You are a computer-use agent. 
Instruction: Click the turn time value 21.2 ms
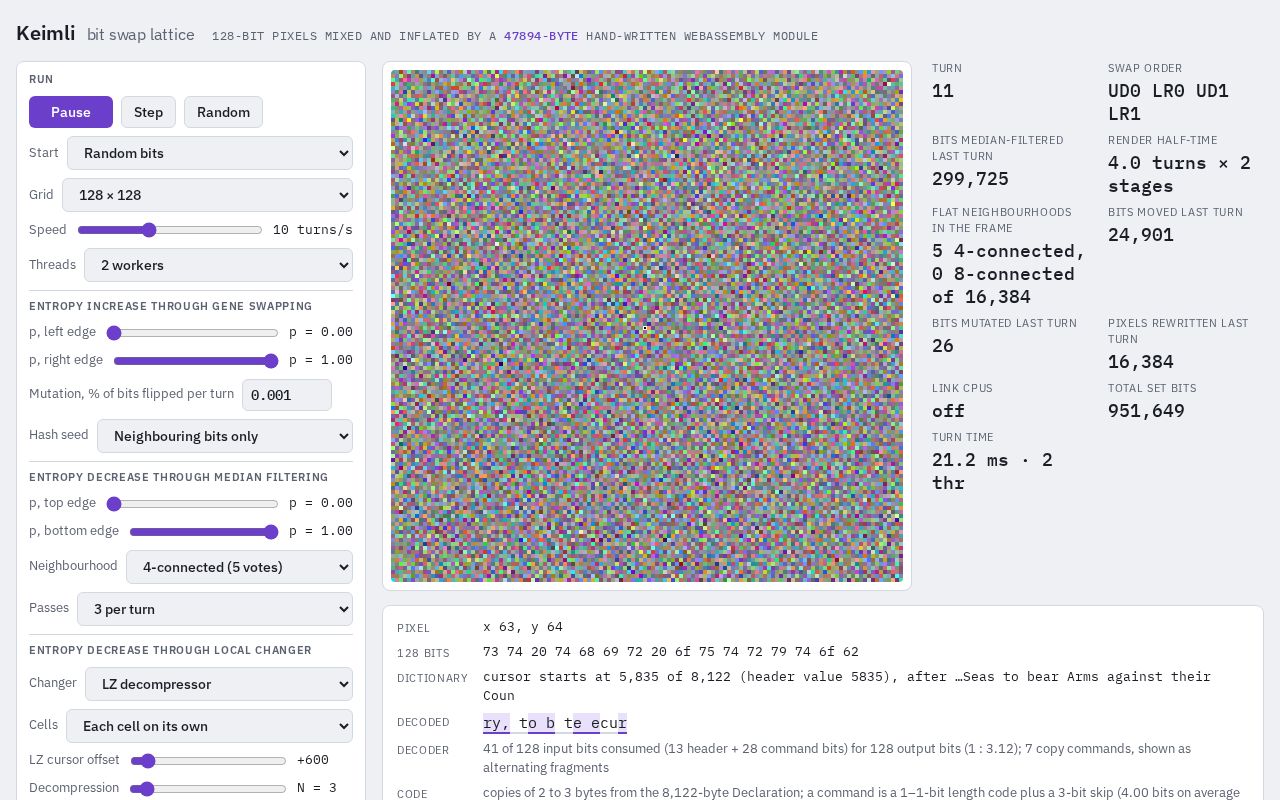click(x=992, y=471)
